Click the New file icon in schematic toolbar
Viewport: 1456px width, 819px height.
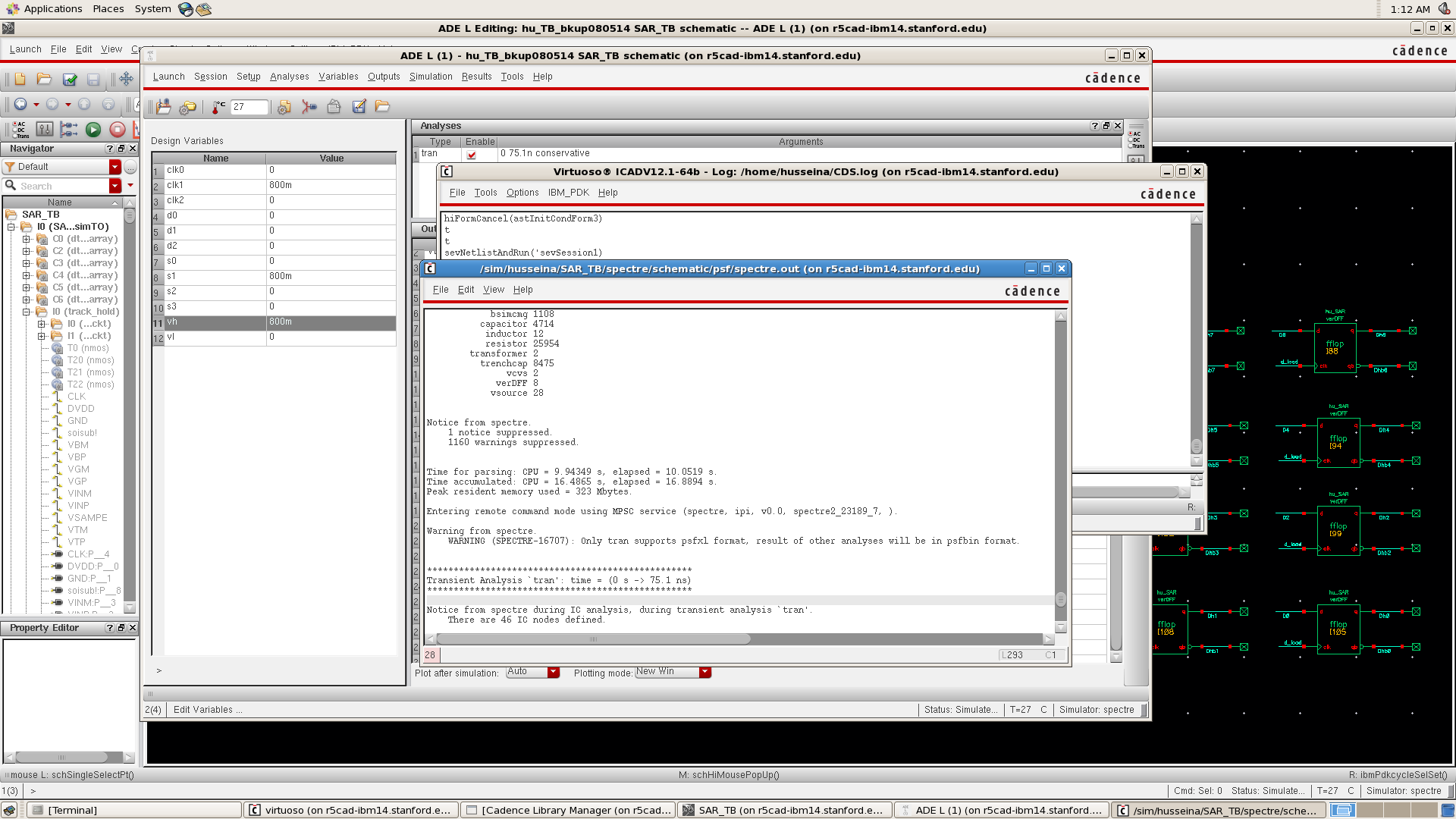pos(20,79)
